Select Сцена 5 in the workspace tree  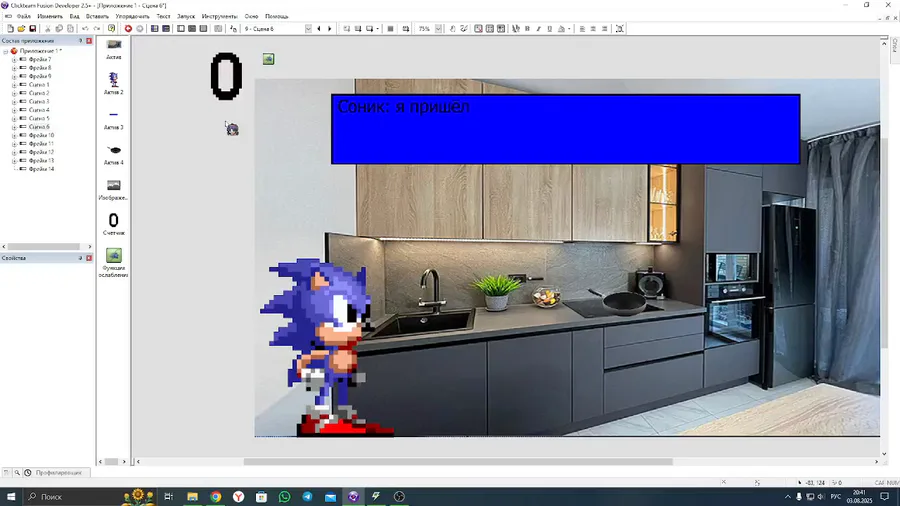(x=39, y=119)
